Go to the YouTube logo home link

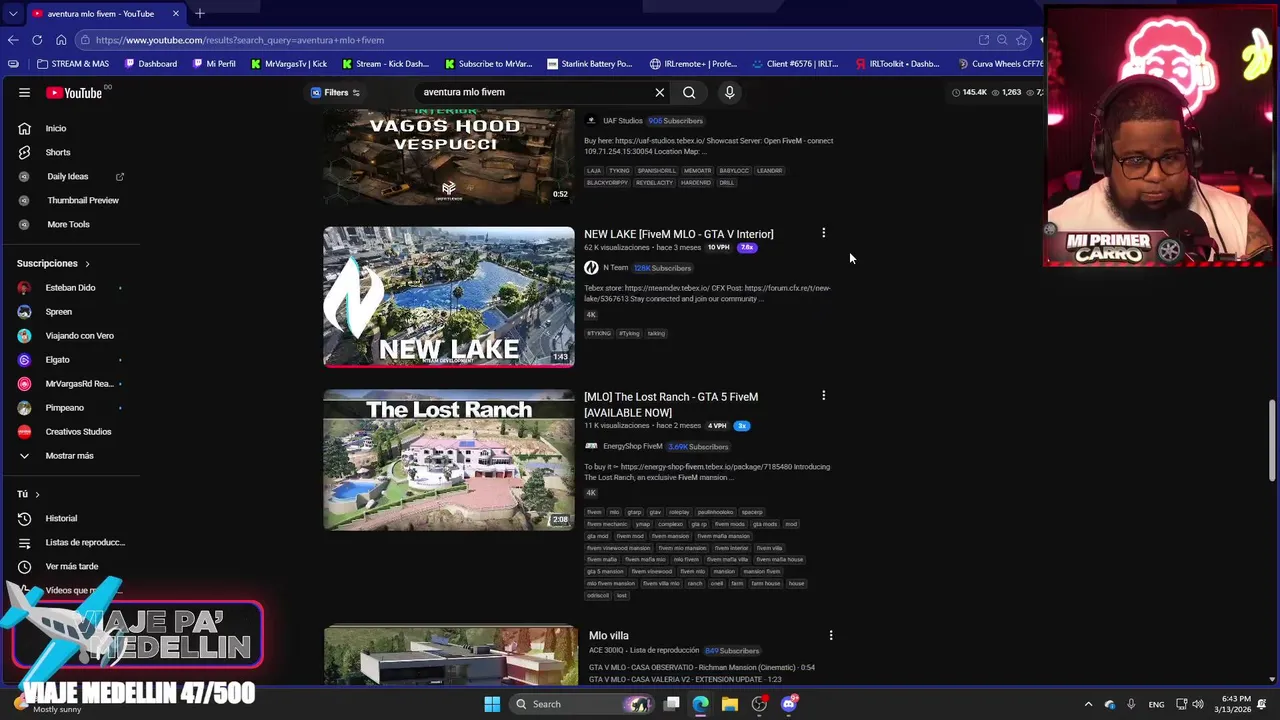click(x=74, y=92)
